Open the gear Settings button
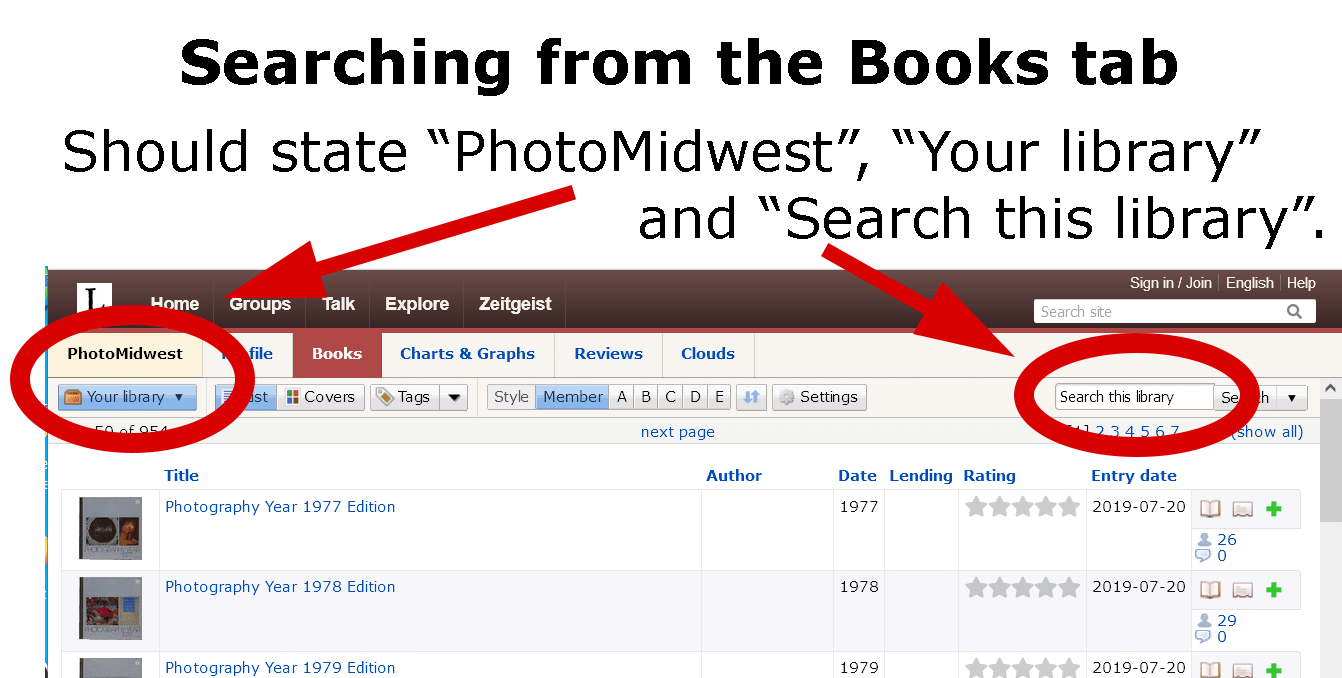1342x678 pixels. point(819,397)
